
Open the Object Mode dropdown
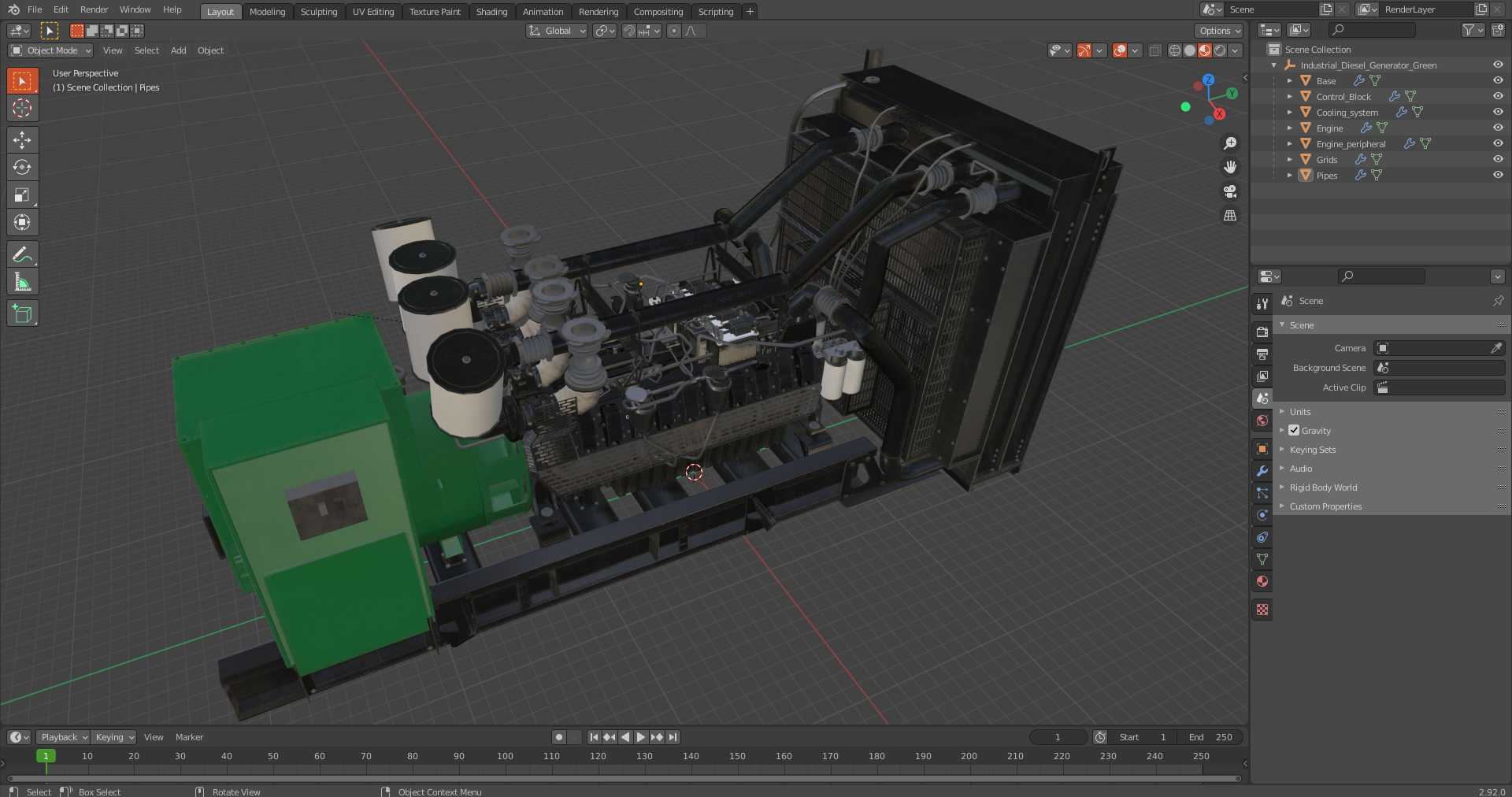50,50
